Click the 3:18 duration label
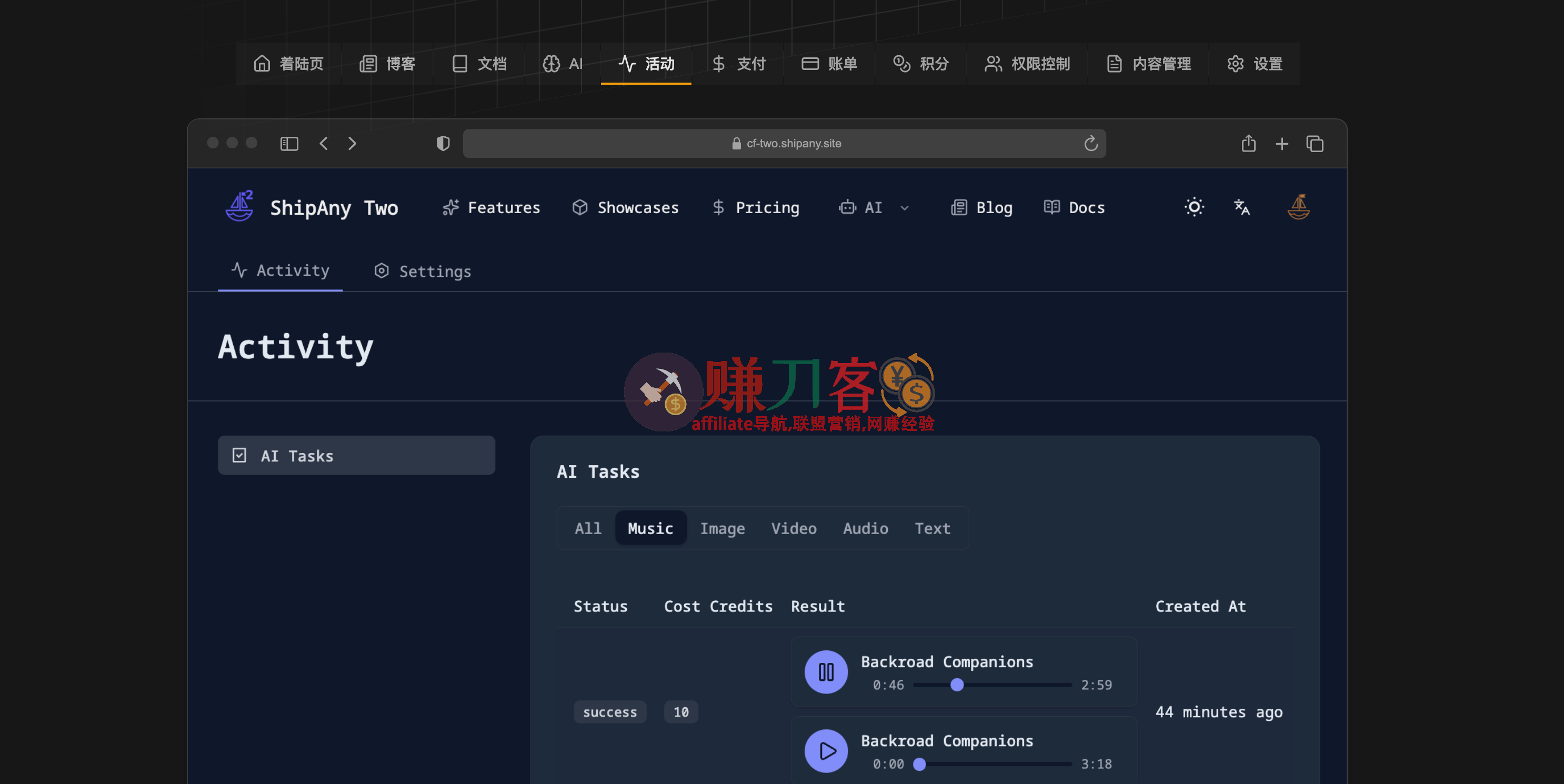1564x784 pixels. 1097,764
